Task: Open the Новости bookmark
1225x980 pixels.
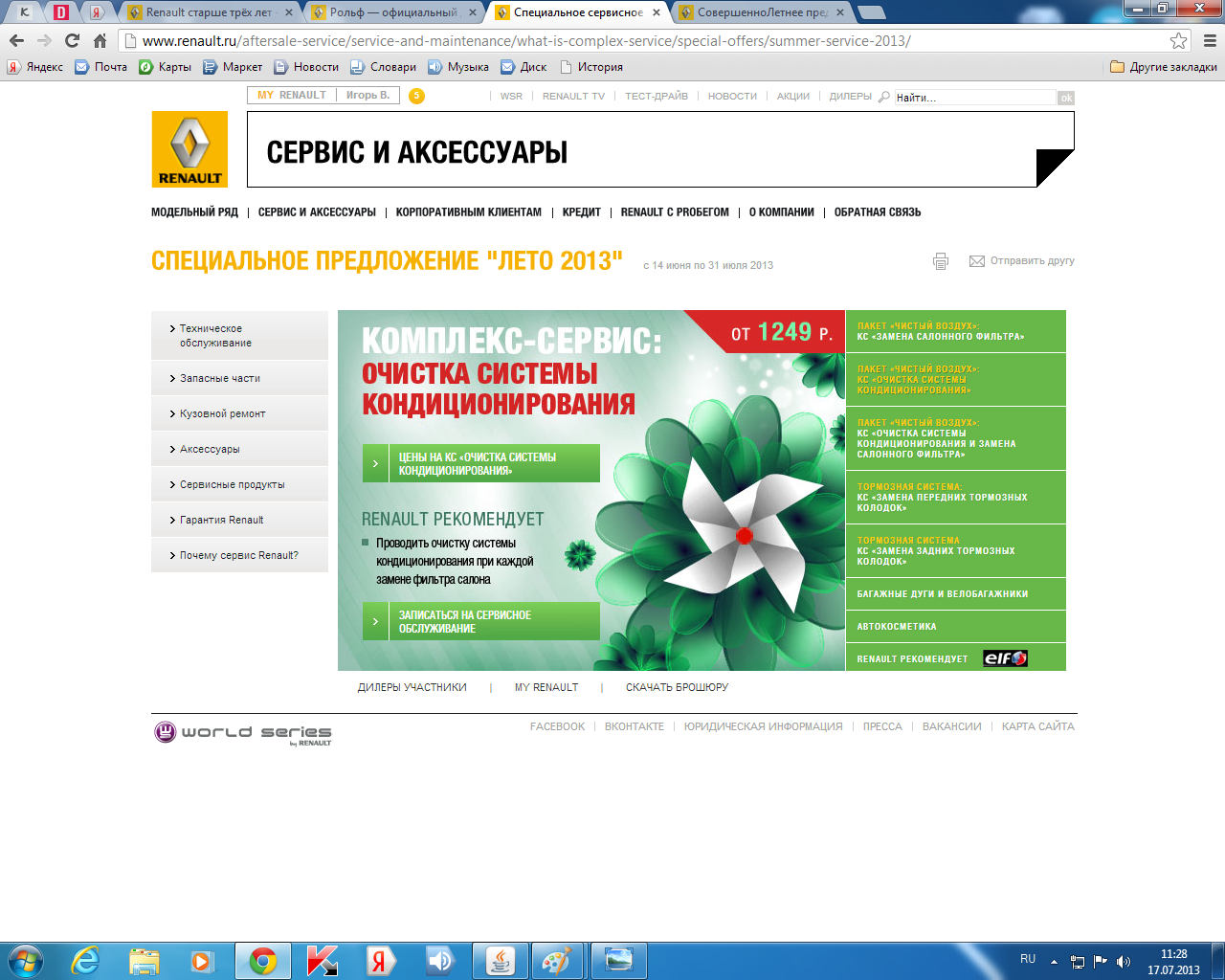Action: pos(306,67)
